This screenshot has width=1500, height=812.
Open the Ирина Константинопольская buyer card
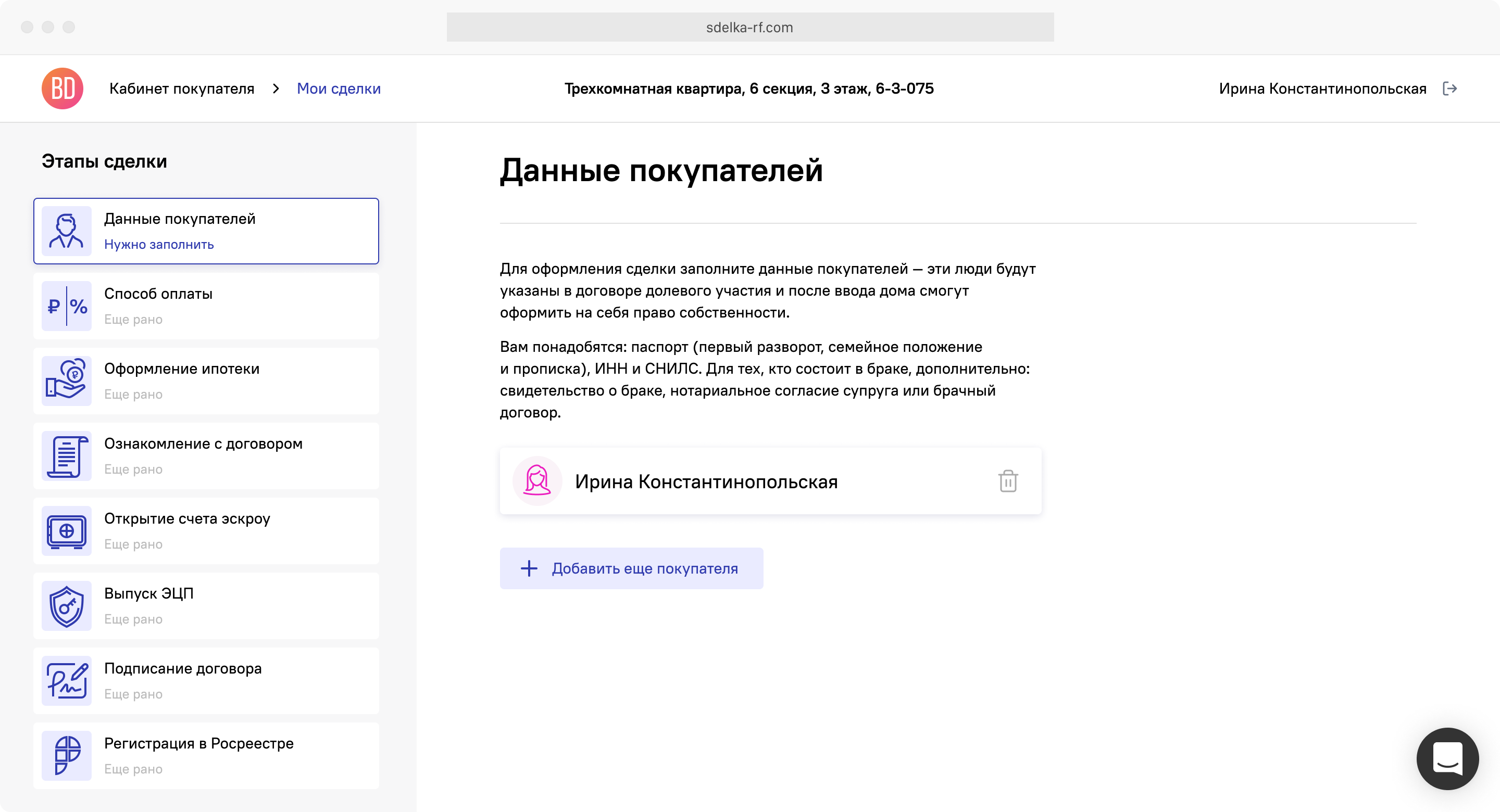770,481
